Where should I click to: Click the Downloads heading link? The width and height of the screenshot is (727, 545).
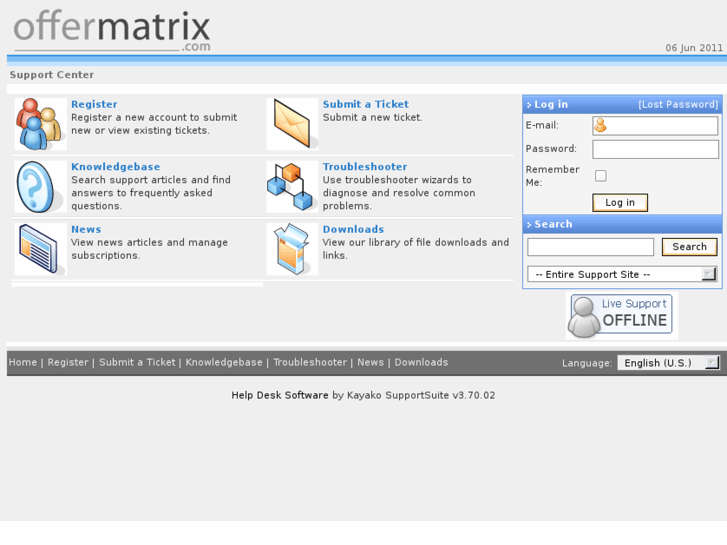[x=353, y=230]
